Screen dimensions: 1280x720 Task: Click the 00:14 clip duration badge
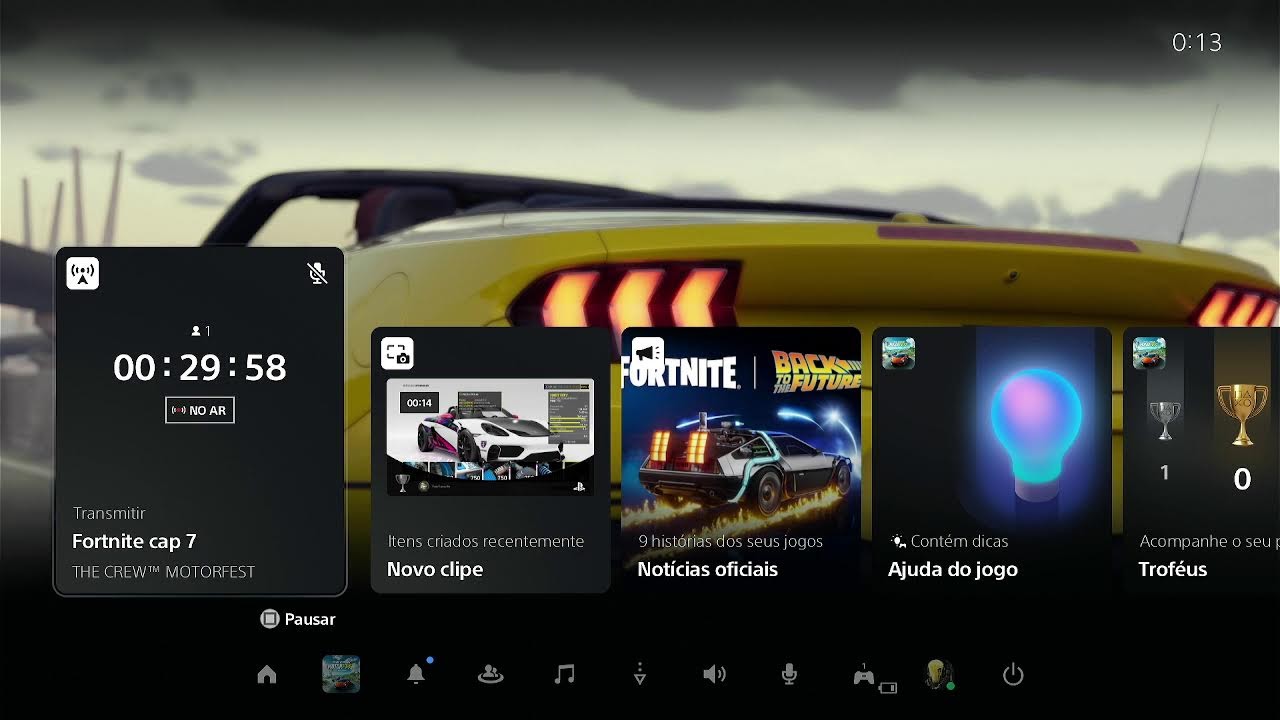coord(420,403)
